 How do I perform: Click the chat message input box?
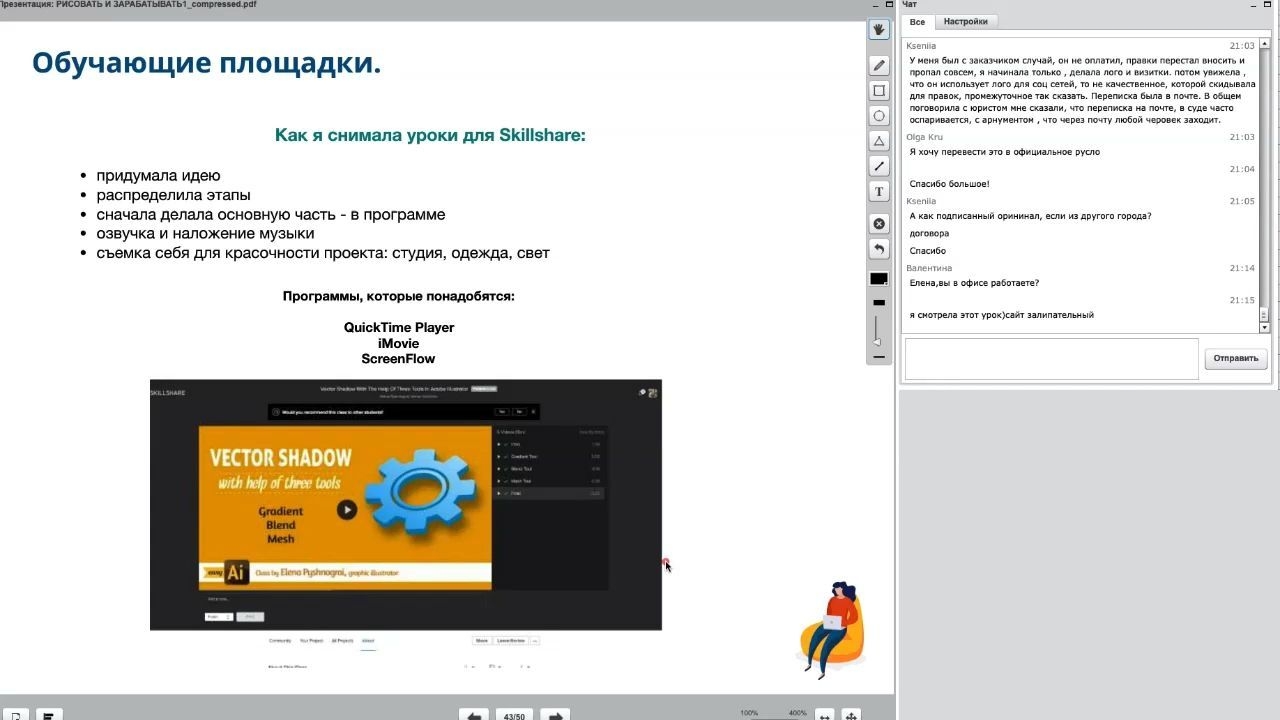tap(1051, 359)
